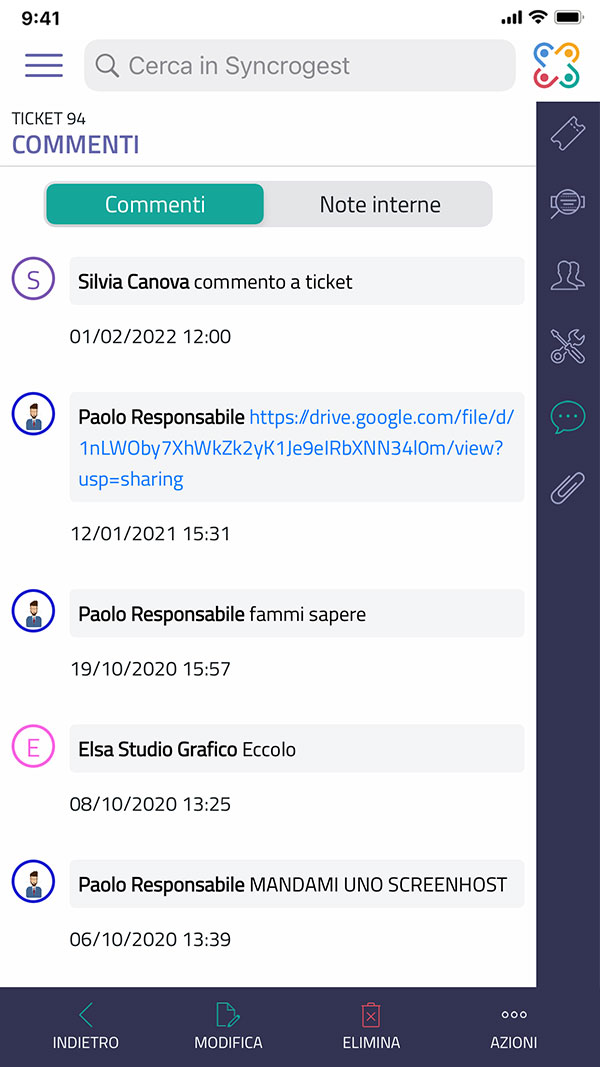600x1067 pixels.
Task: Tap Silvia Canova's avatar circle
Action: pyautogui.click(x=33, y=280)
